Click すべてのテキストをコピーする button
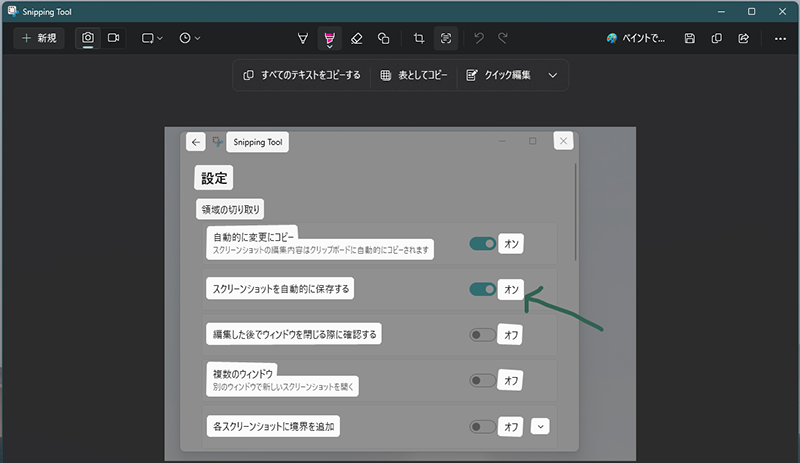 (x=302, y=75)
